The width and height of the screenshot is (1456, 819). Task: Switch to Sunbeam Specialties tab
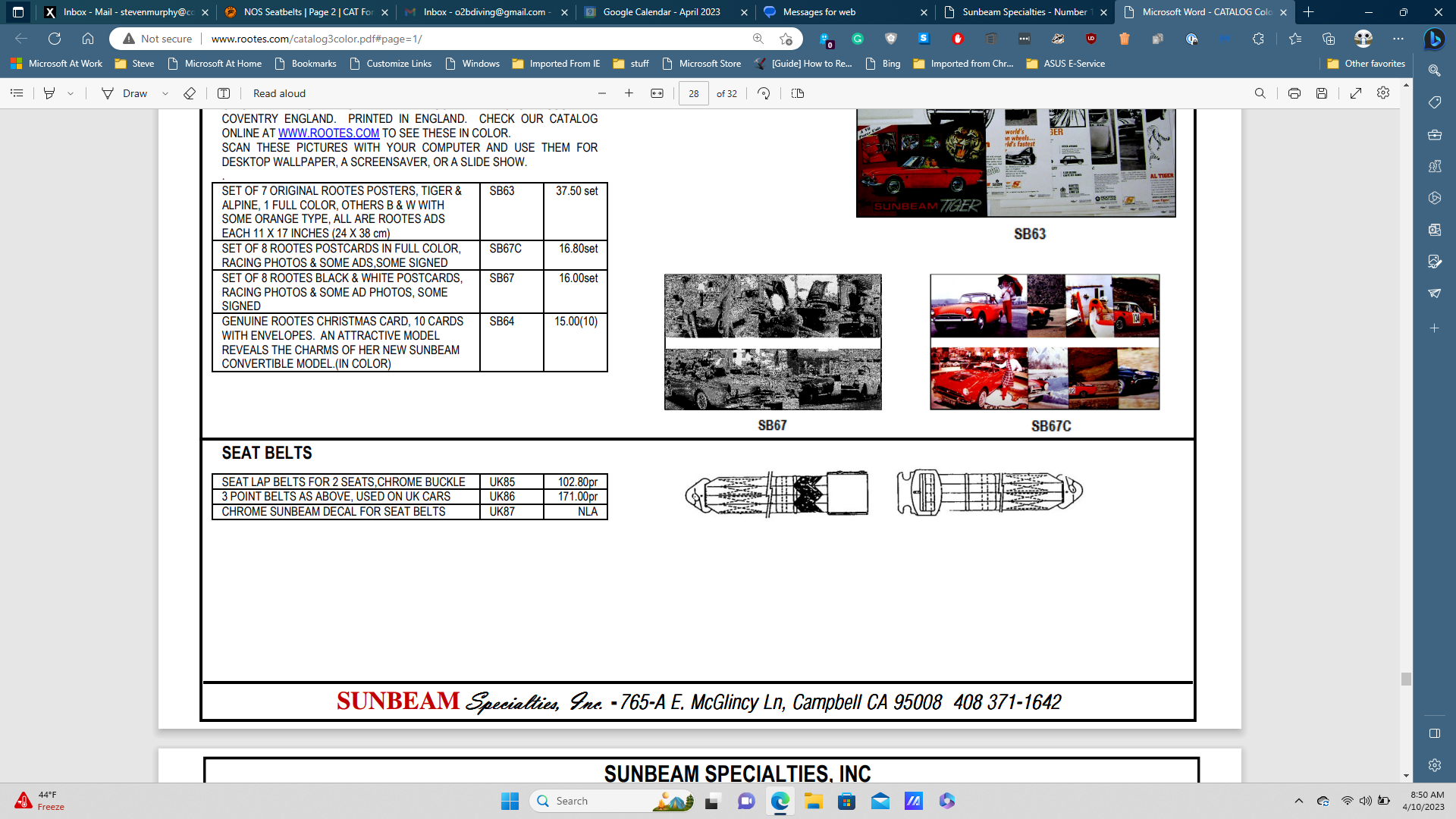[x=1024, y=12]
